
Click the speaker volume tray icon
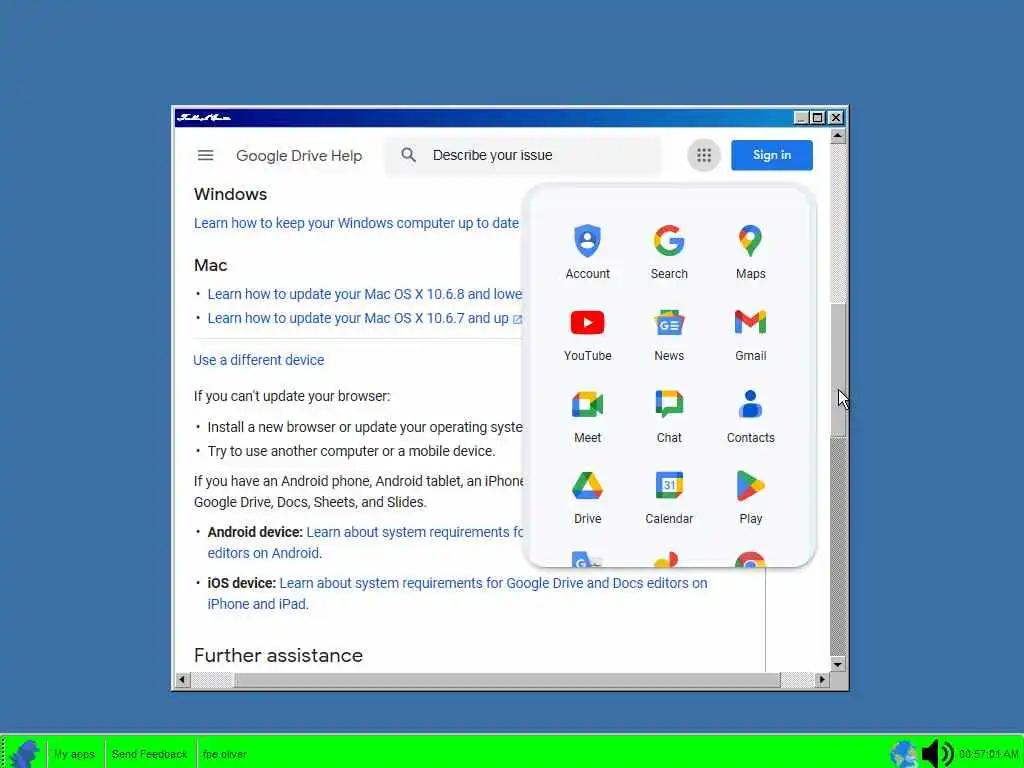click(938, 754)
